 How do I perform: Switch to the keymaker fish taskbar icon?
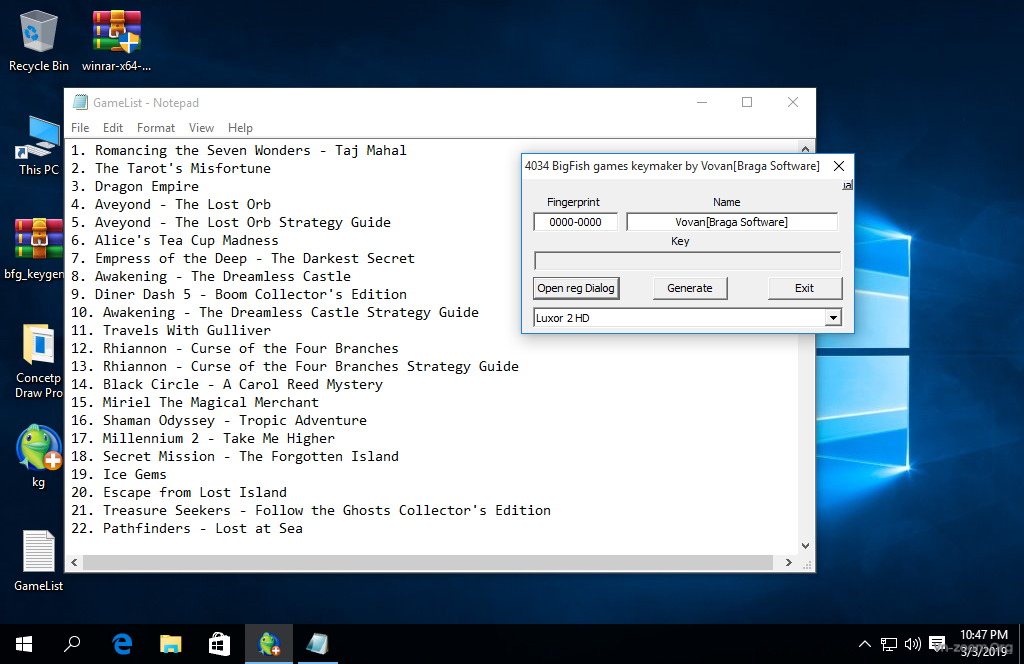[x=268, y=644]
